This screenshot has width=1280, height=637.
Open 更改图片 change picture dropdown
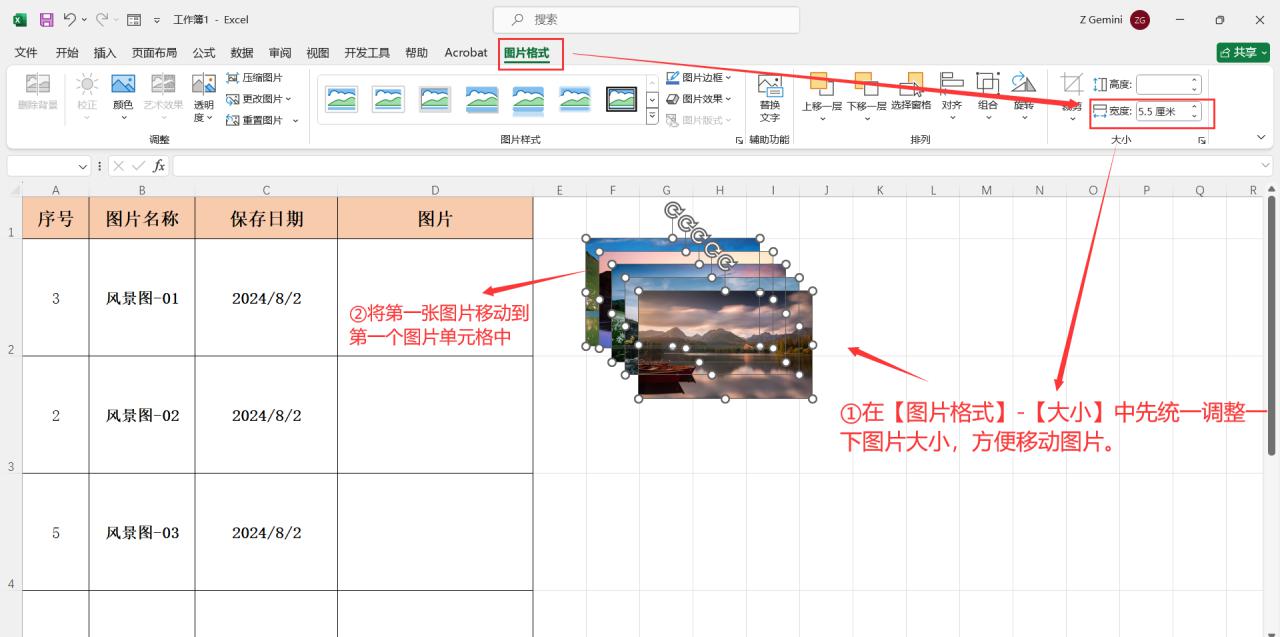point(259,99)
